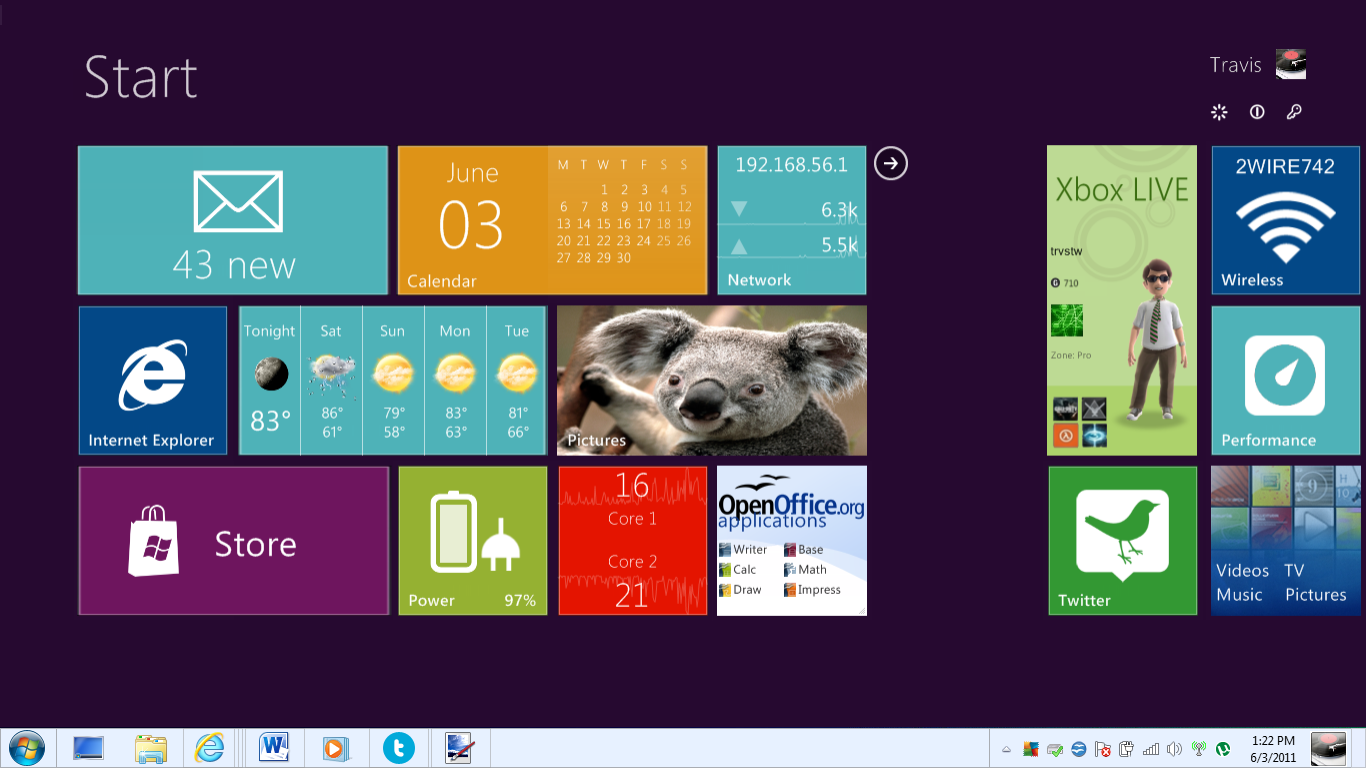Open Windows Explorer from the taskbar

coord(151,748)
